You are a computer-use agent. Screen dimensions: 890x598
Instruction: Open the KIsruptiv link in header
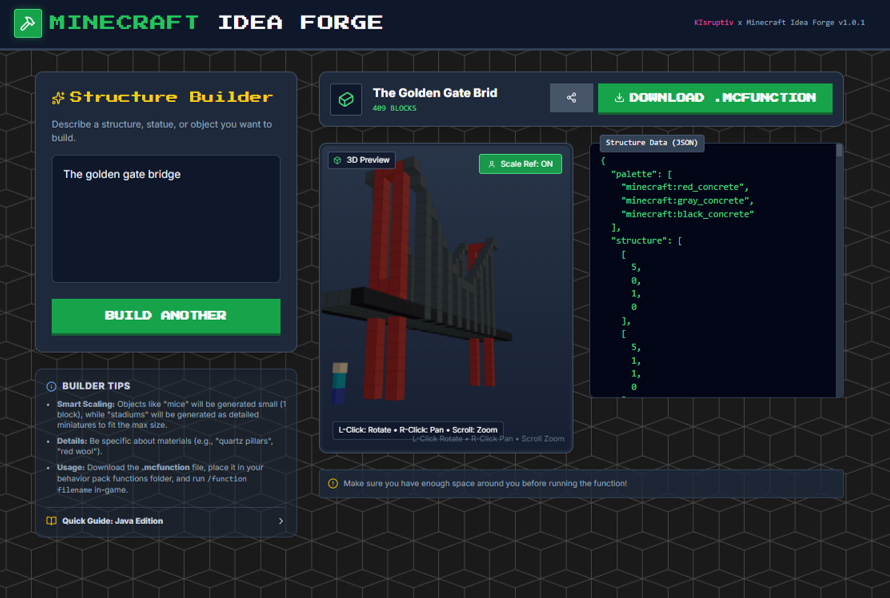click(x=713, y=23)
